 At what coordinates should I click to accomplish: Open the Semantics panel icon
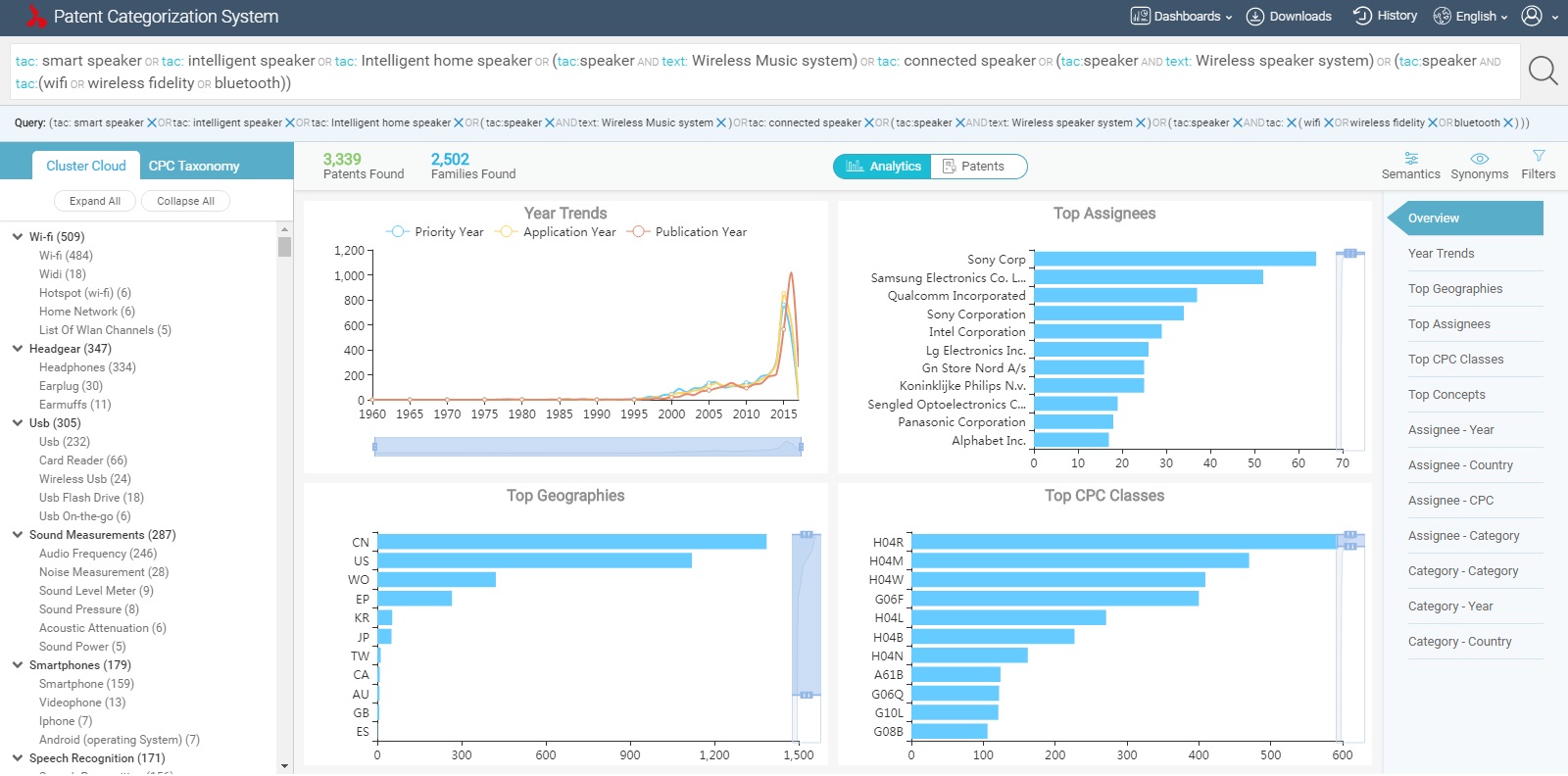[x=1410, y=158]
